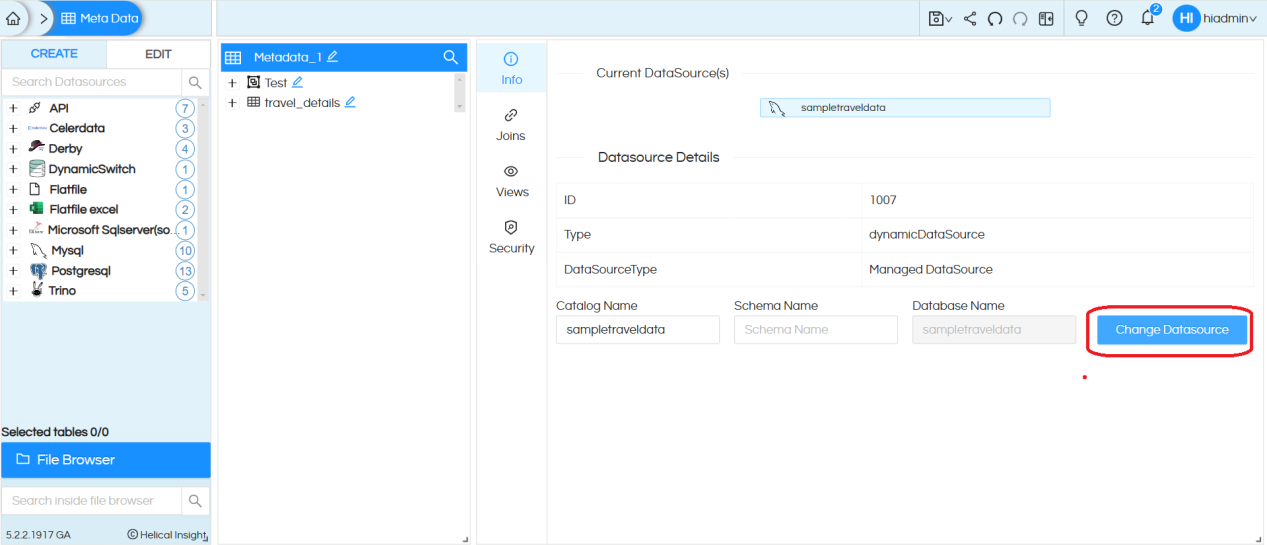
Task: Open the Info tab
Action: (511, 68)
